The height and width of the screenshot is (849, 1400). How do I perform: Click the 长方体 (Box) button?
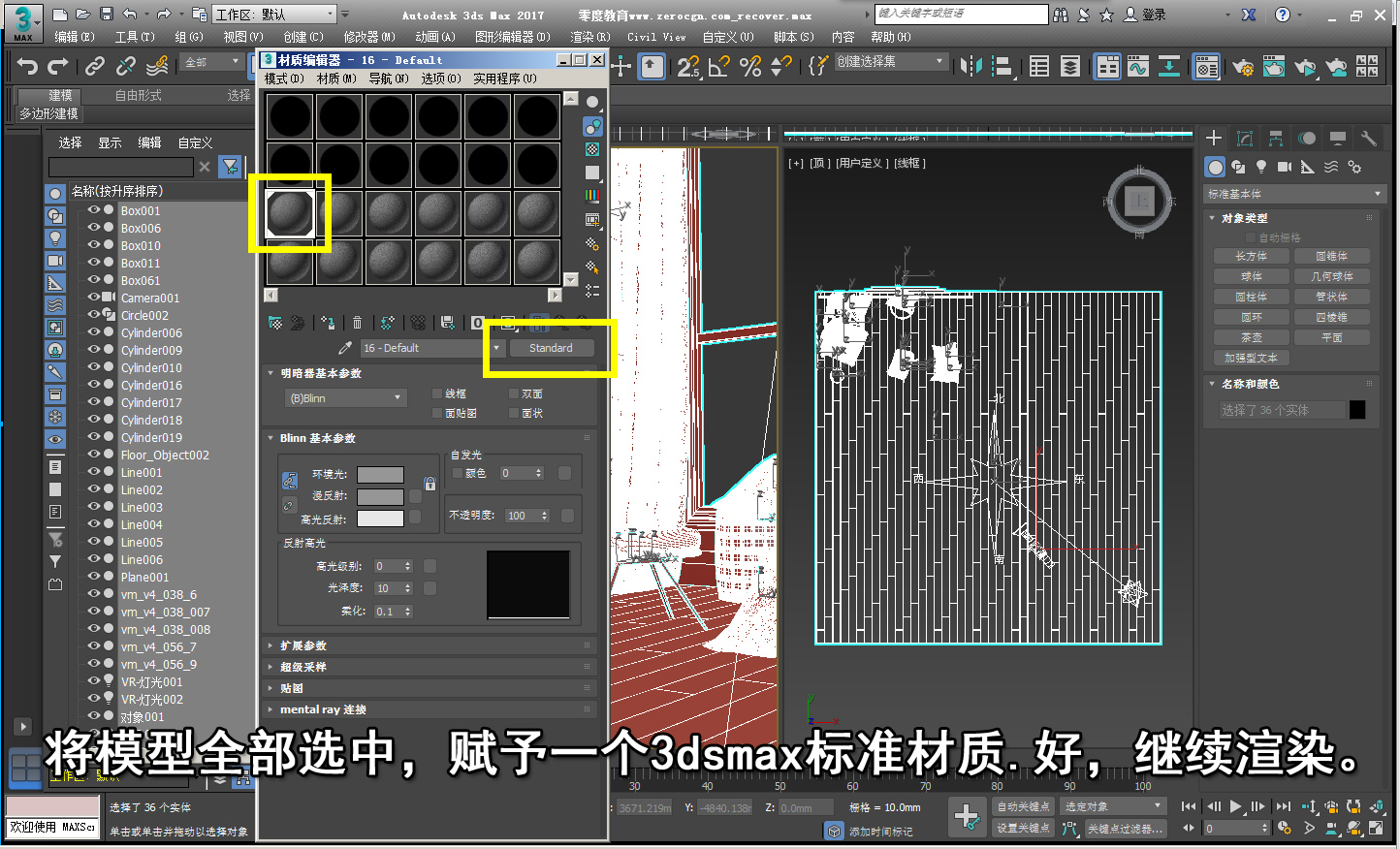point(1252,256)
